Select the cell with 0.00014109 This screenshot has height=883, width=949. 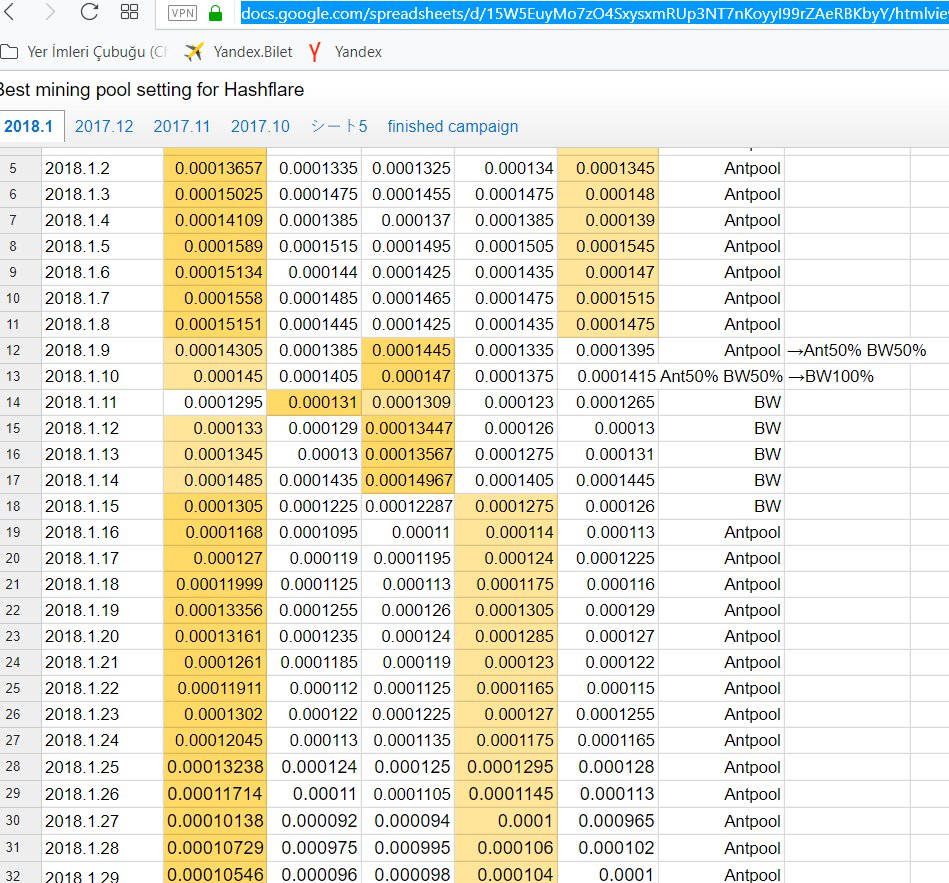pos(215,220)
